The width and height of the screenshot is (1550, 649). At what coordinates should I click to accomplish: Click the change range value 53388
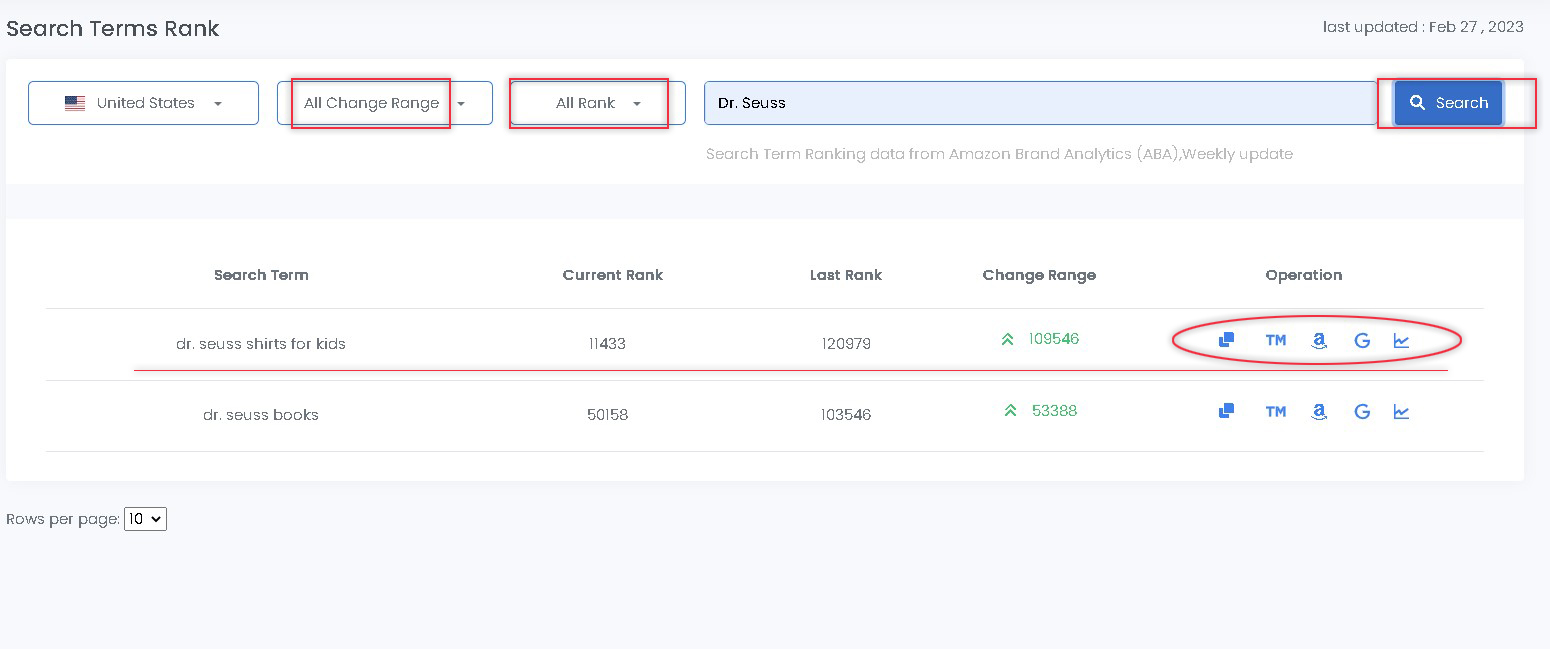click(1054, 411)
